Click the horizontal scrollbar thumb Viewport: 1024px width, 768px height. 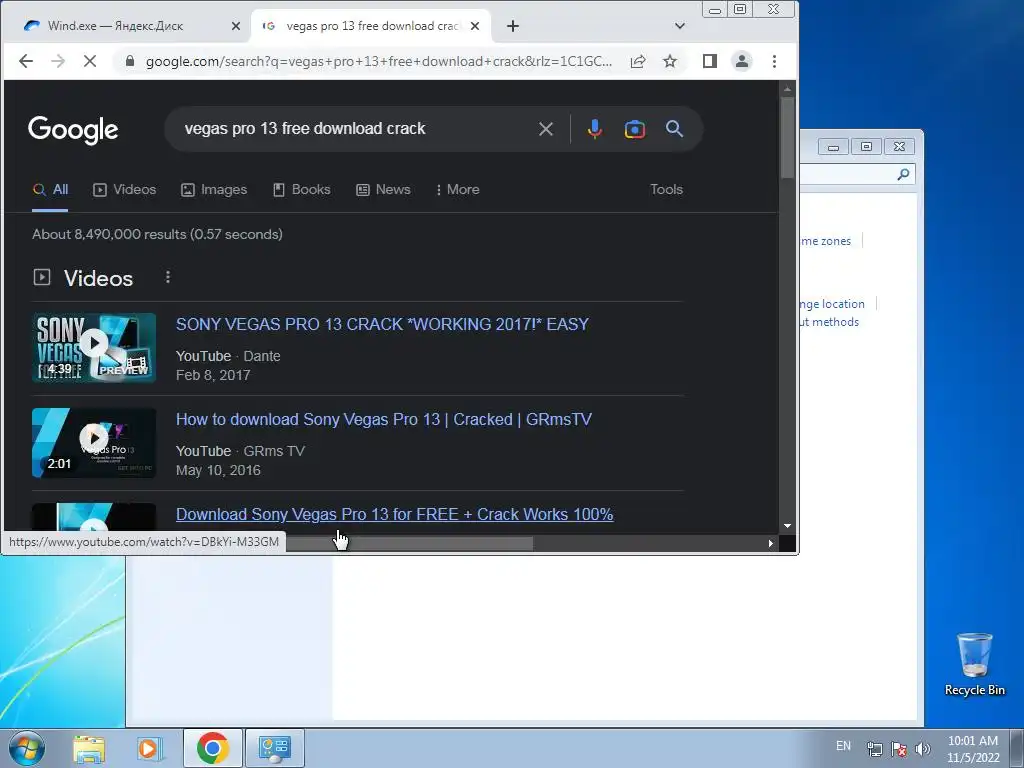[409, 543]
